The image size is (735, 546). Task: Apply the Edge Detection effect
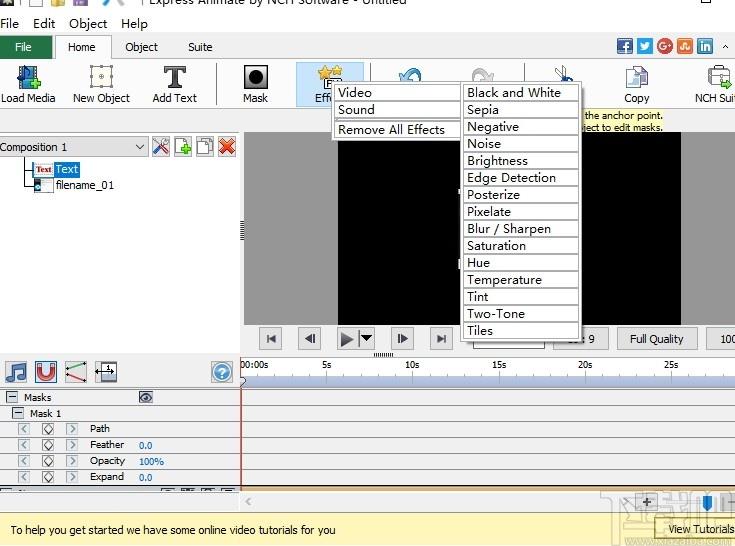(x=520, y=178)
